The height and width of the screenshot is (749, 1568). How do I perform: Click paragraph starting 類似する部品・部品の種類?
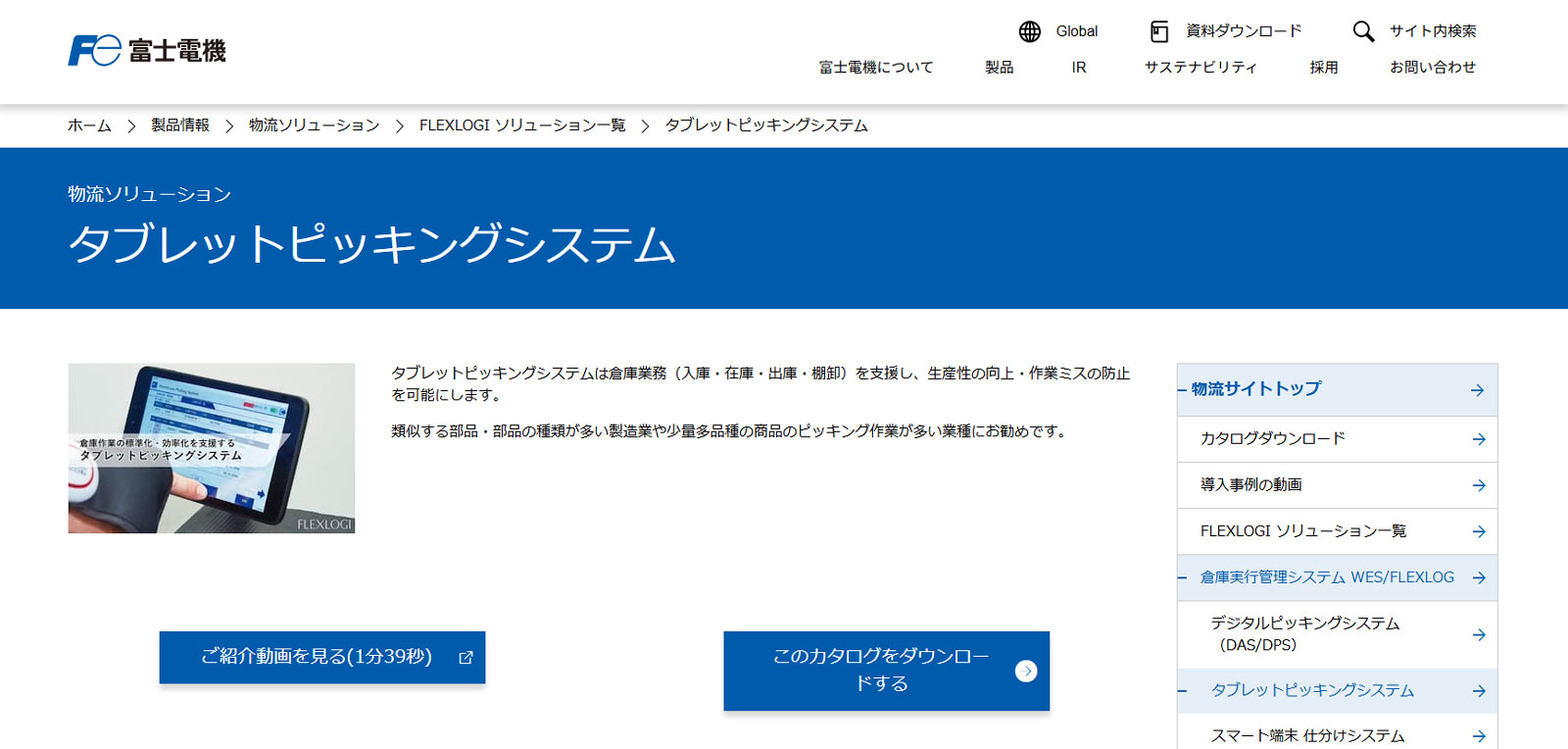730,431
